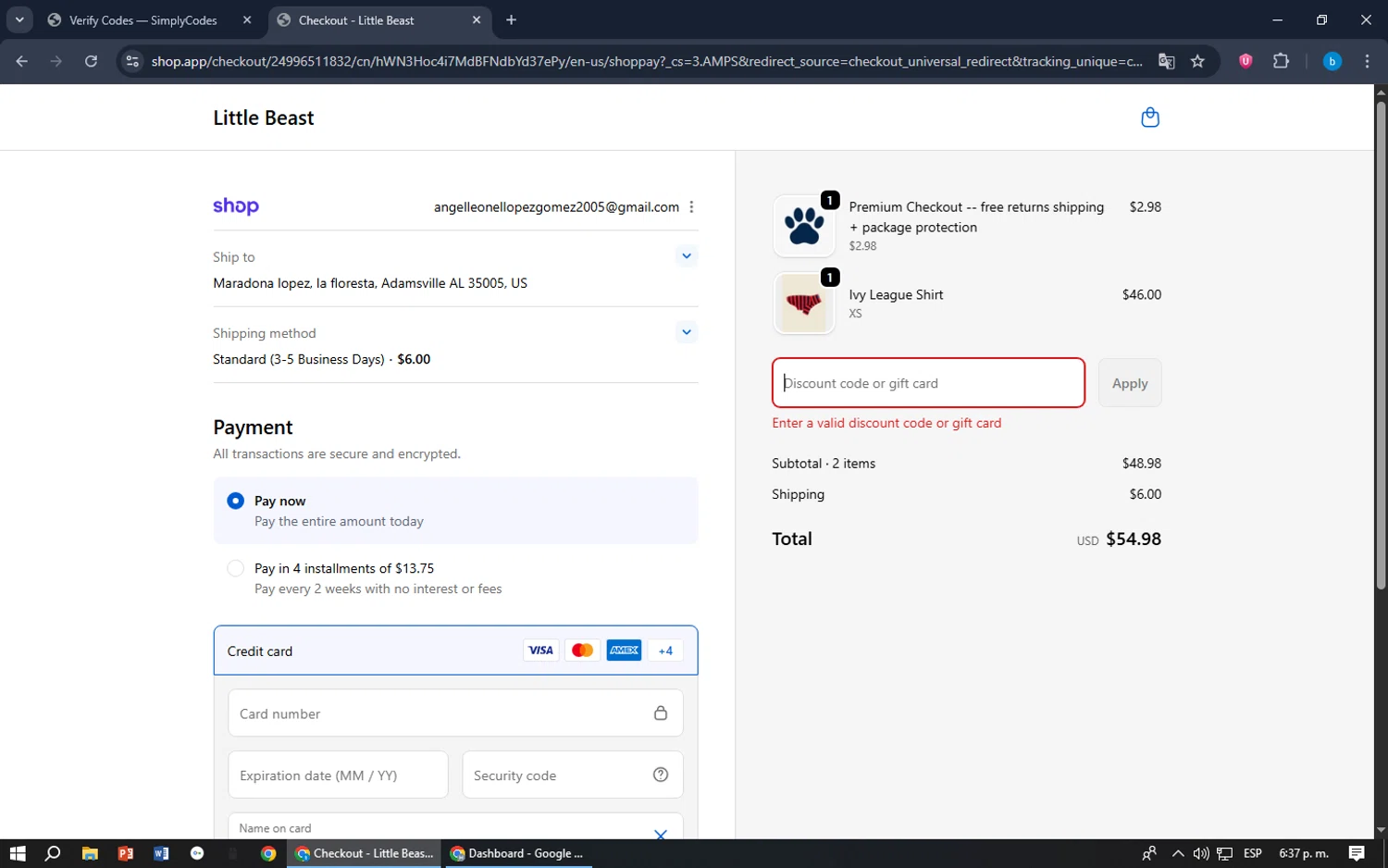Open the notification center icon
Viewport: 1388px width, 868px height.
click(1357, 853)
